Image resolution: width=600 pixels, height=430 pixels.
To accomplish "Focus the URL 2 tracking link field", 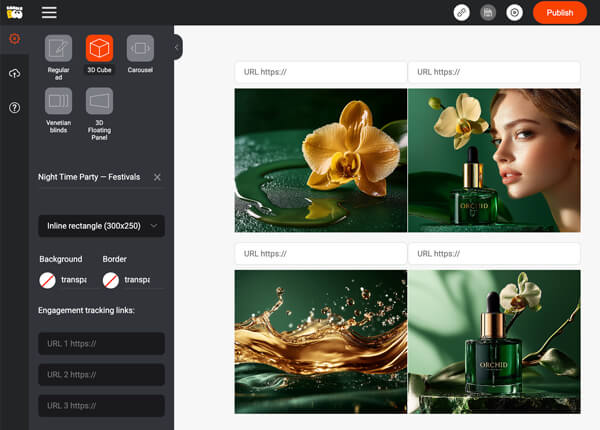I will 101,375.
